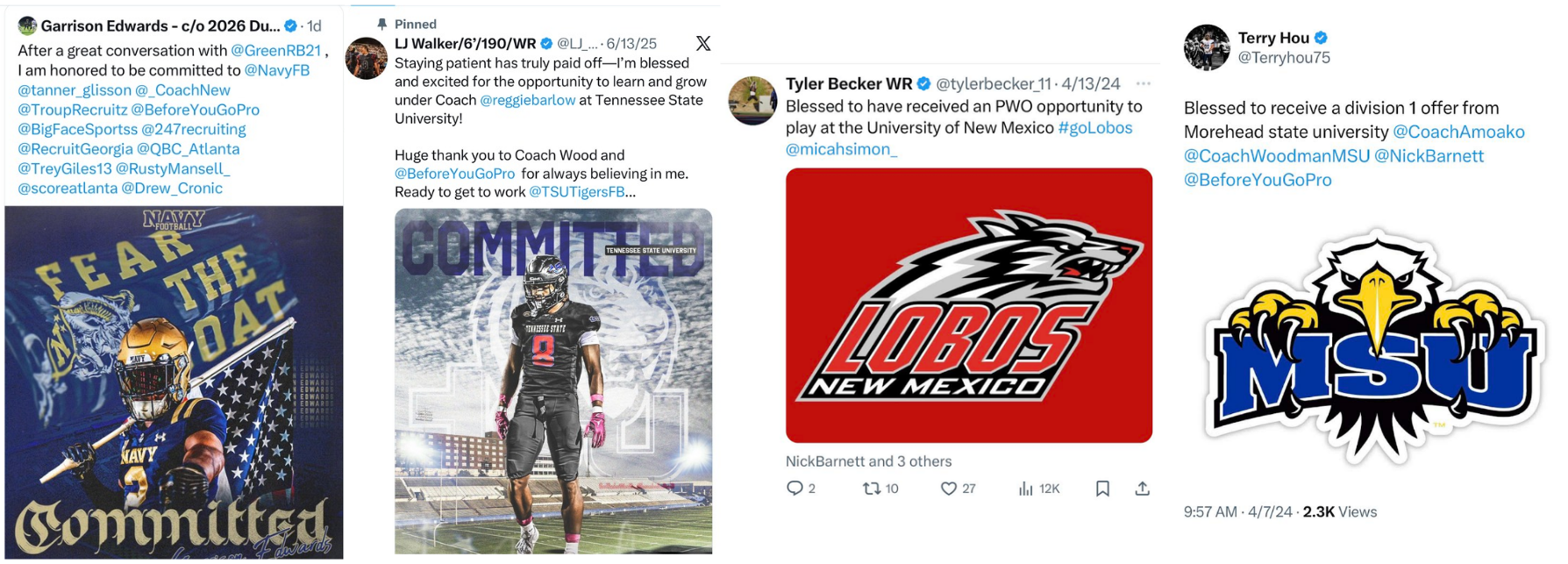Click the retweet icon on Tyler Becker's tweet
Viewport: 1568px width, 564px height.
871,488
